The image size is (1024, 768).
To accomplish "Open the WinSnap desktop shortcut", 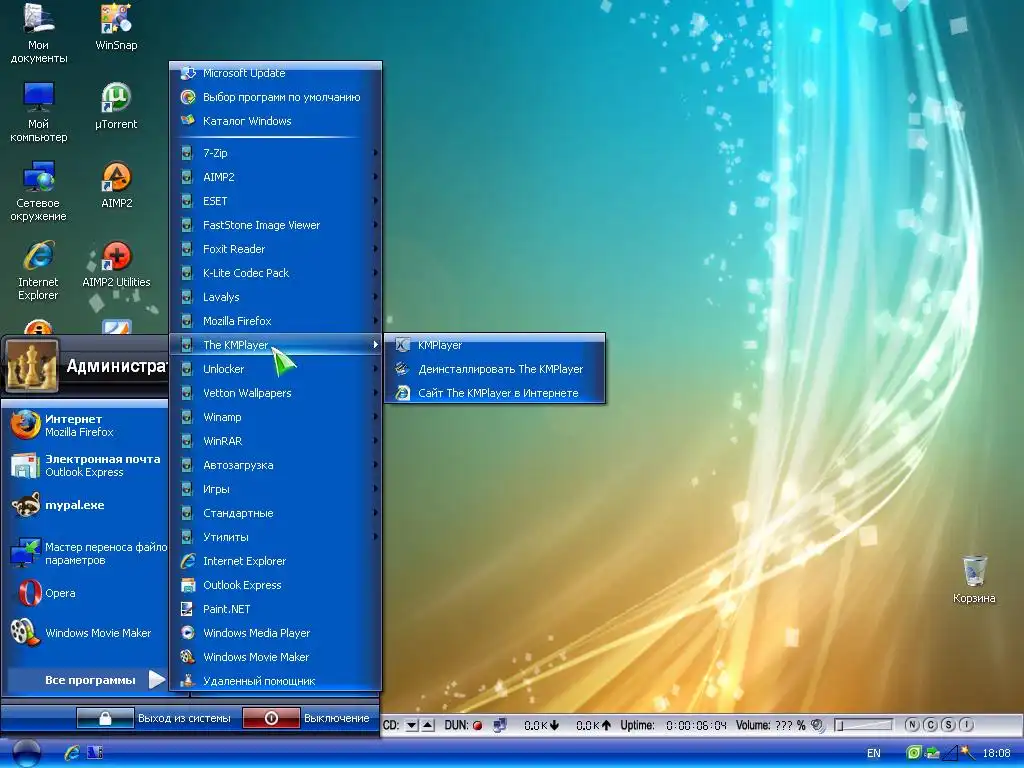I will [x=116, y=26].
